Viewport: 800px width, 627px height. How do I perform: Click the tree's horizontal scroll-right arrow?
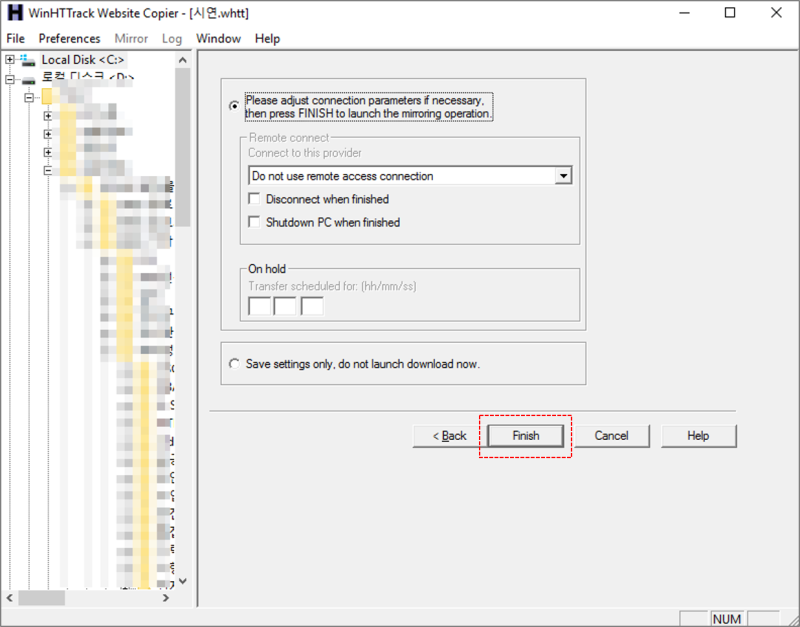[166, 597]
